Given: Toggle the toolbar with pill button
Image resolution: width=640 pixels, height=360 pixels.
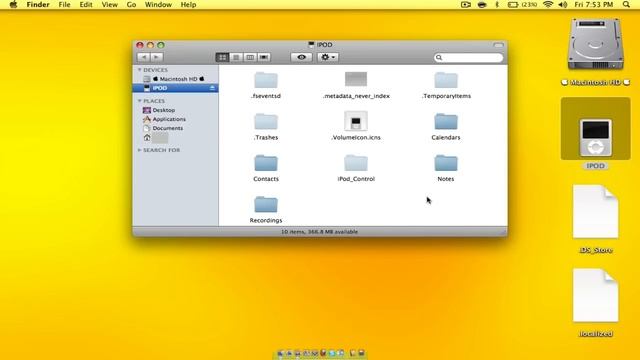Looking at the screenshot, I should (498, 45).
